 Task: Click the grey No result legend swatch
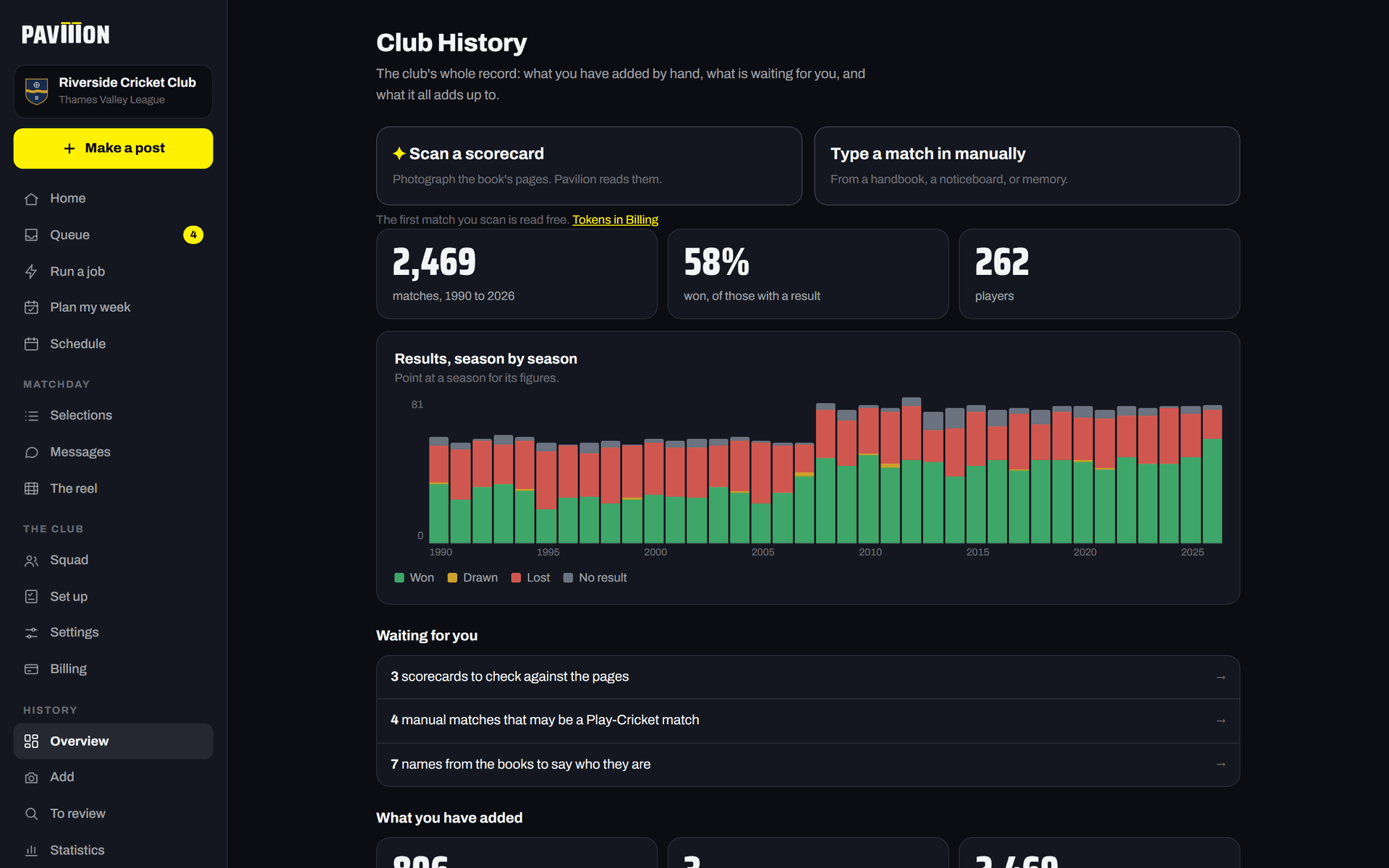tap(568, 578)
